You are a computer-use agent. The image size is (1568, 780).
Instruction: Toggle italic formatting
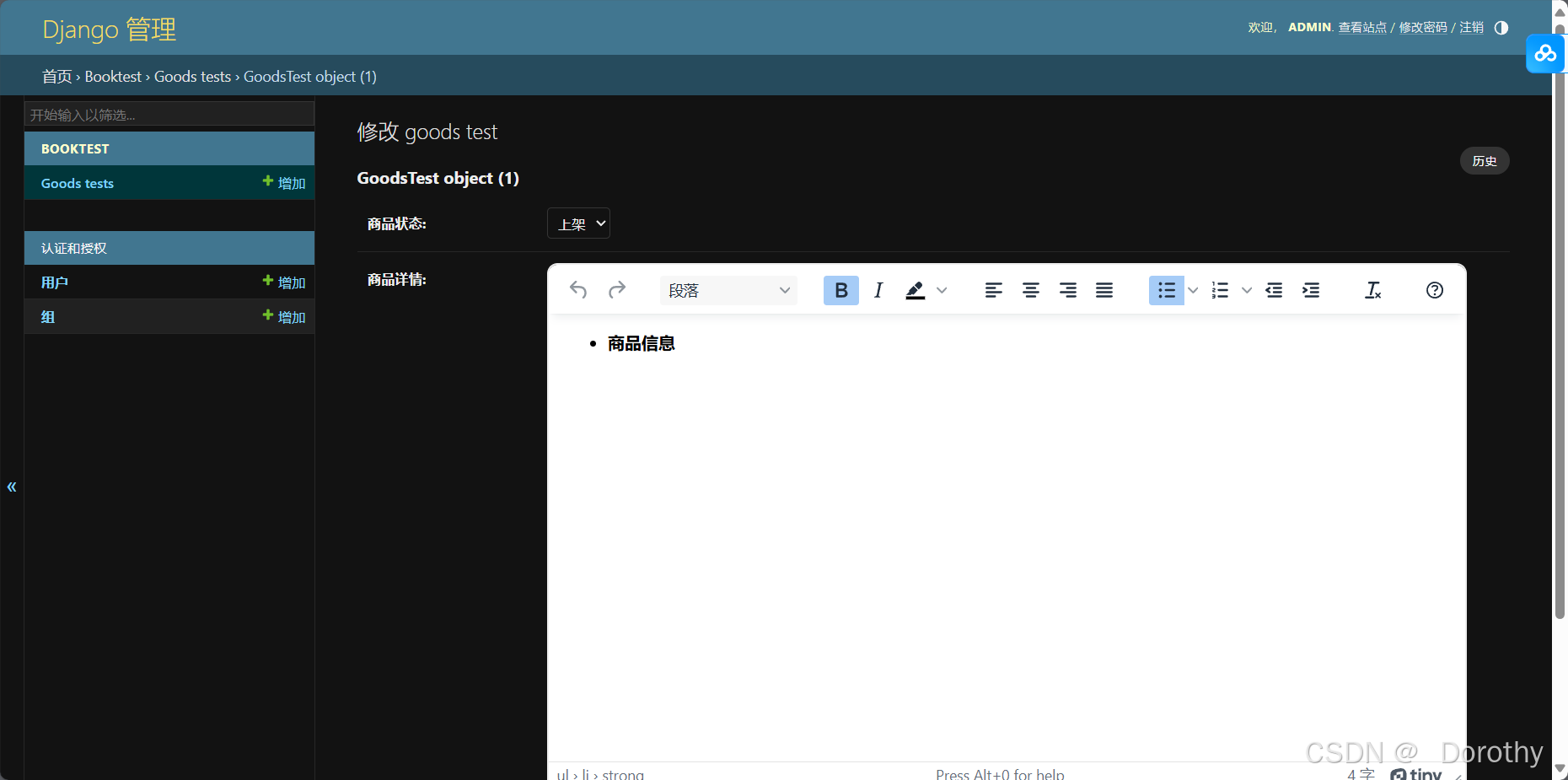pyautogui.click(x=878, y=290)
